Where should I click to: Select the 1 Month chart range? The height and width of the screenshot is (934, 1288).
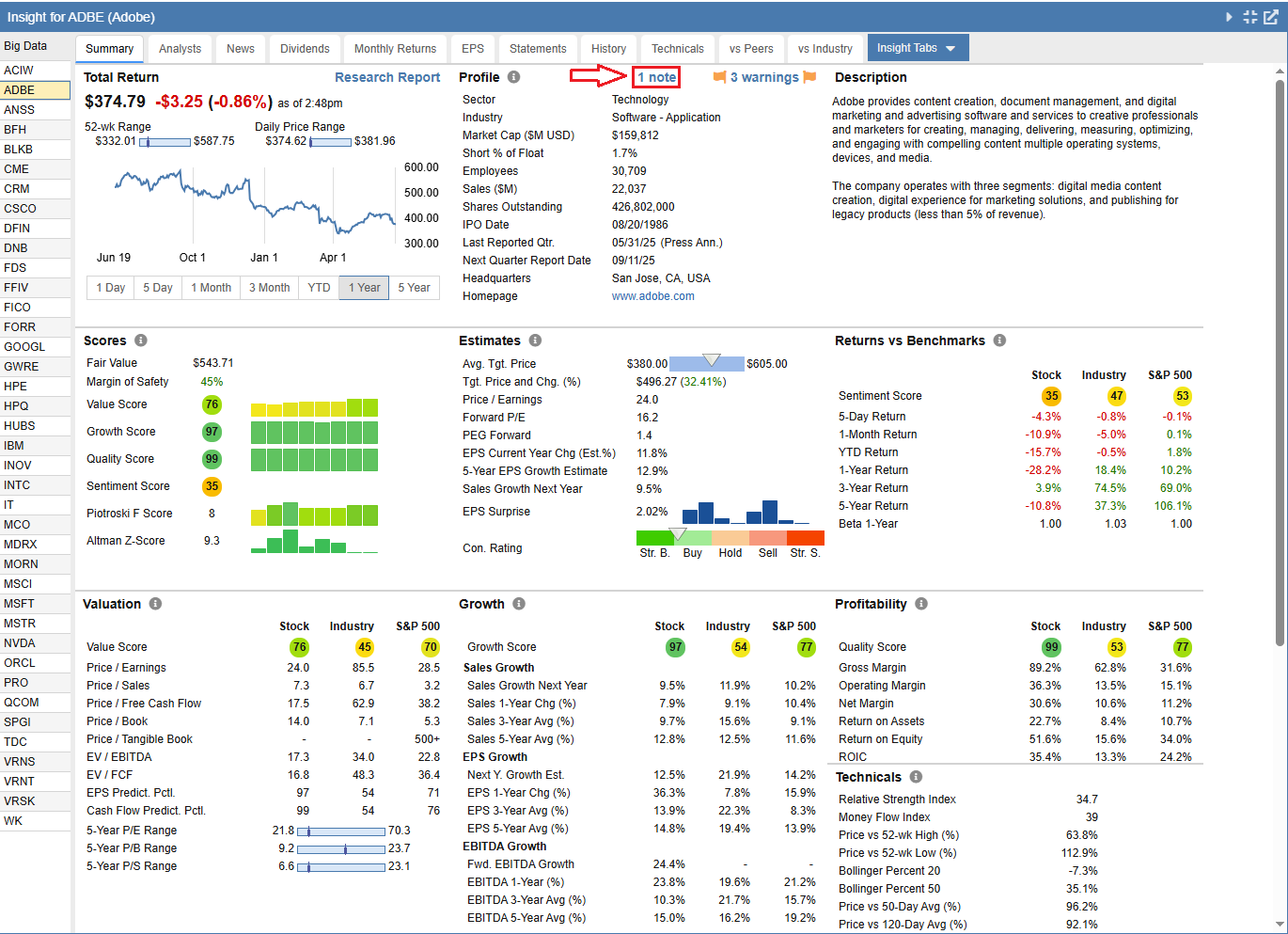(212, 288)
